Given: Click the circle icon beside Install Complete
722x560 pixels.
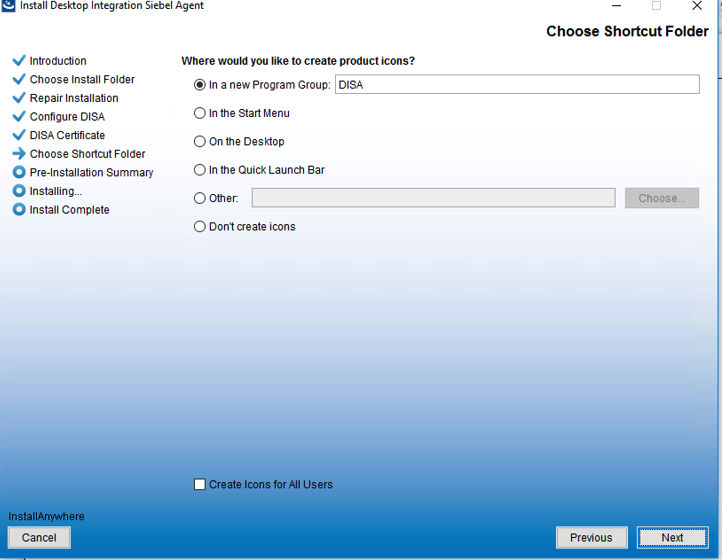Looking at the screenshot, I should coord(19,210).
